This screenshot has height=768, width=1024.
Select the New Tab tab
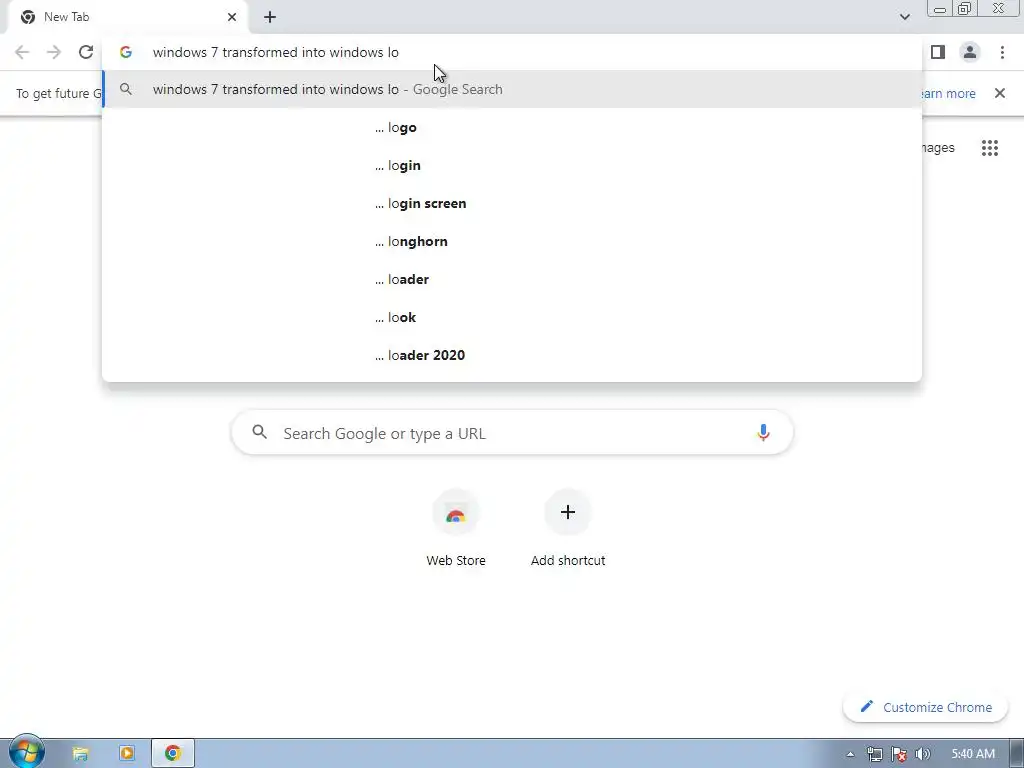click(127, 17)
